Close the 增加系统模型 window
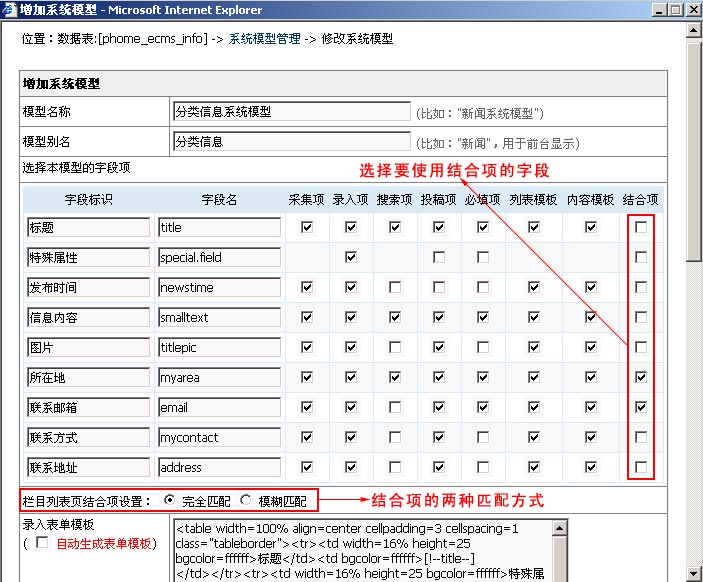Screen dimensions: 703x582 [x=692, y=10]
